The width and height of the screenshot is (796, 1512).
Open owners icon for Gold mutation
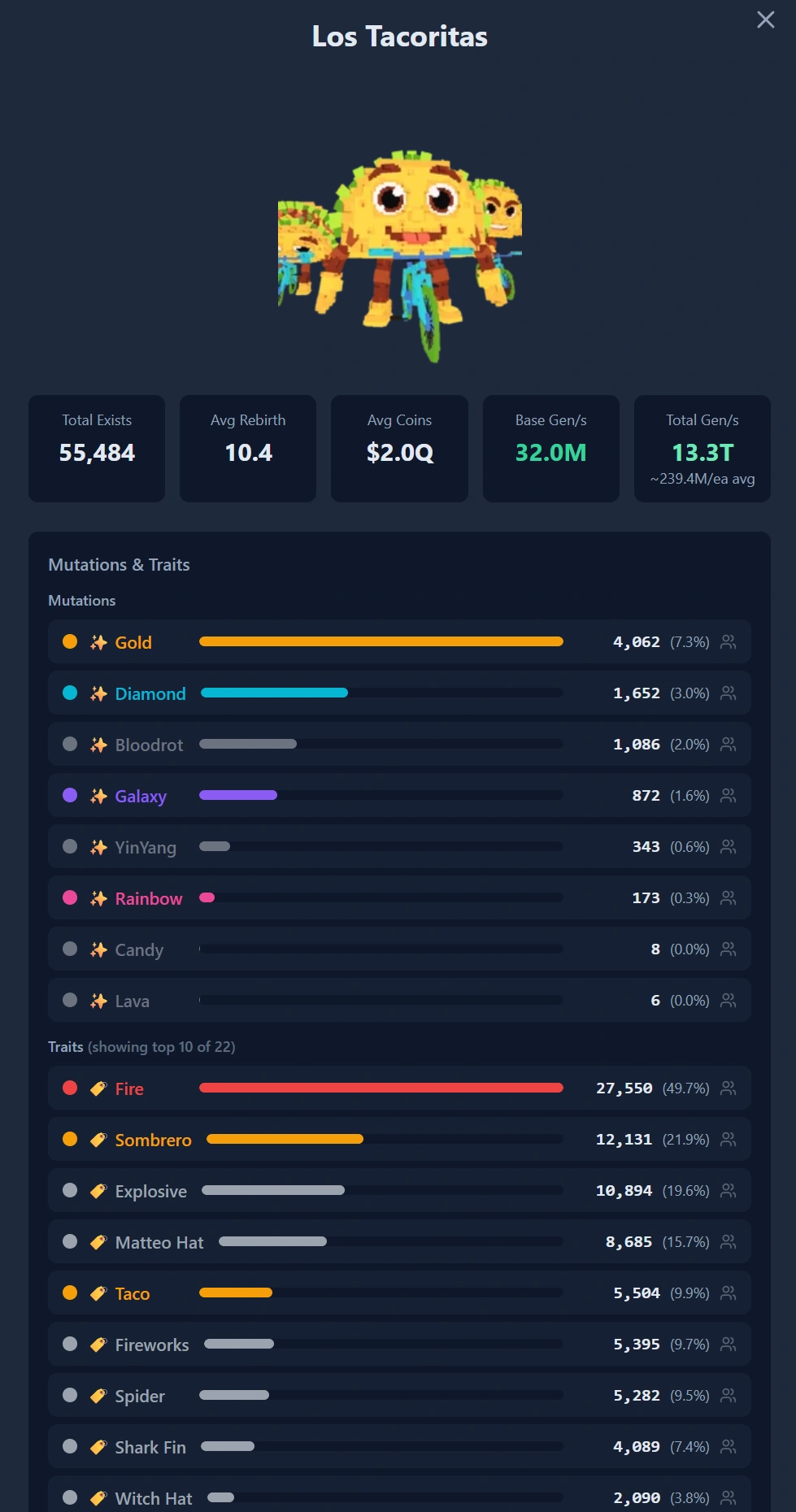729,642
